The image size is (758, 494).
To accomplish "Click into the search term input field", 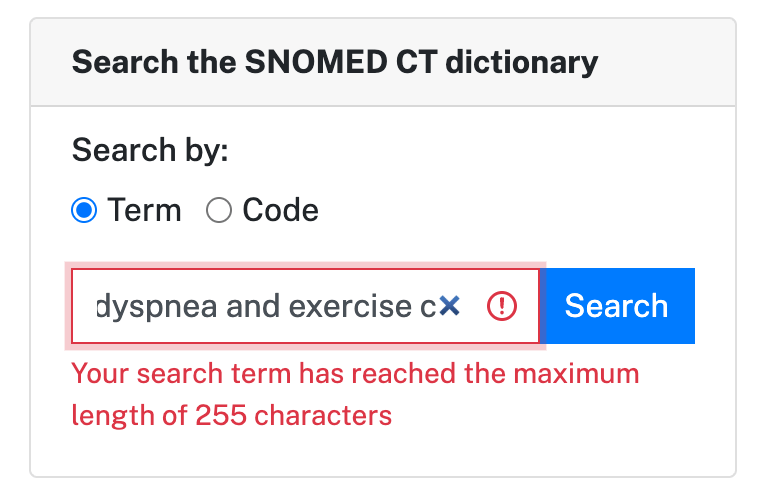I will (260, 306).
